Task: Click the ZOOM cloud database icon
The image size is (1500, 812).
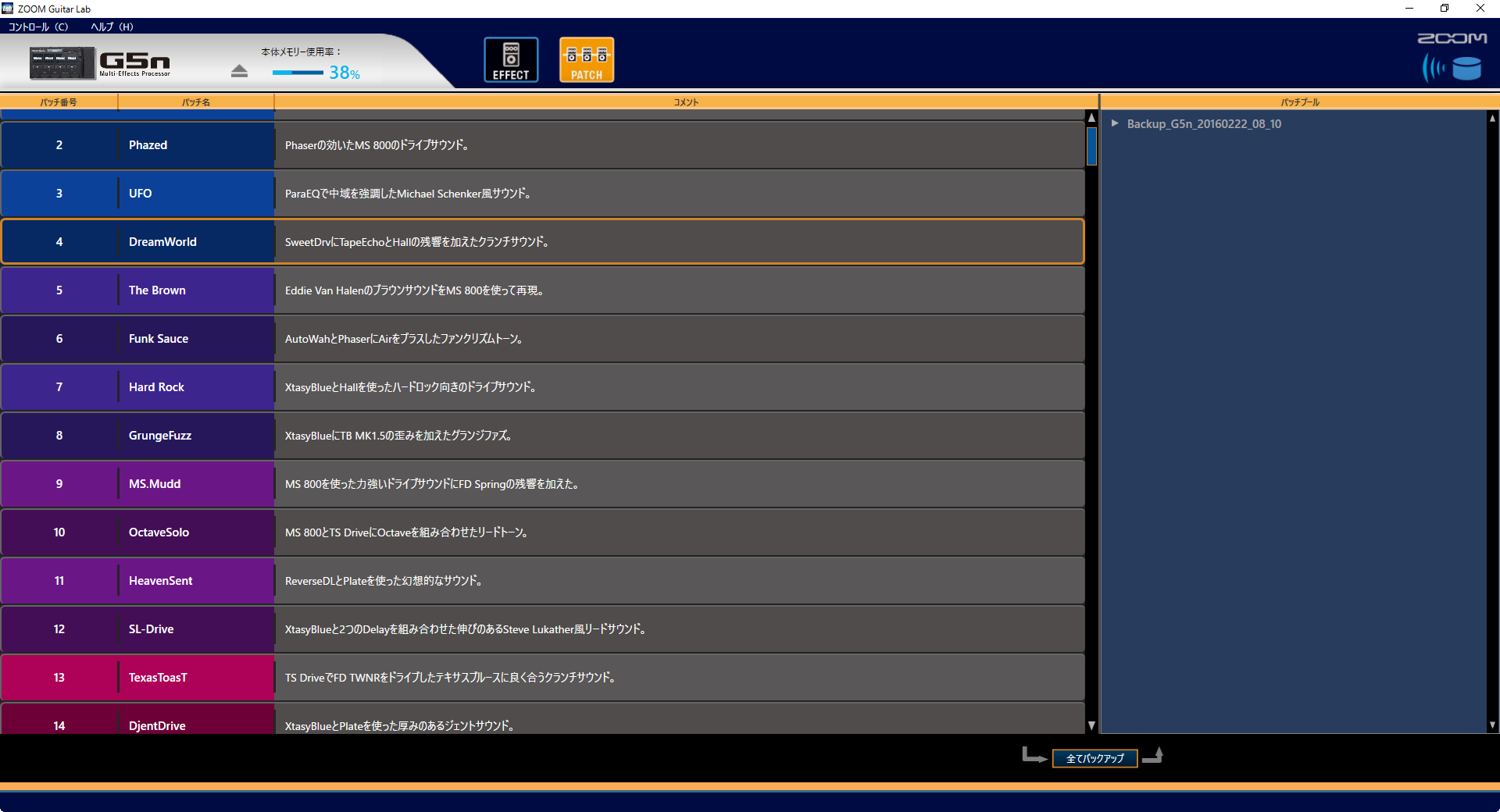Action: (x=1452, y=68)
